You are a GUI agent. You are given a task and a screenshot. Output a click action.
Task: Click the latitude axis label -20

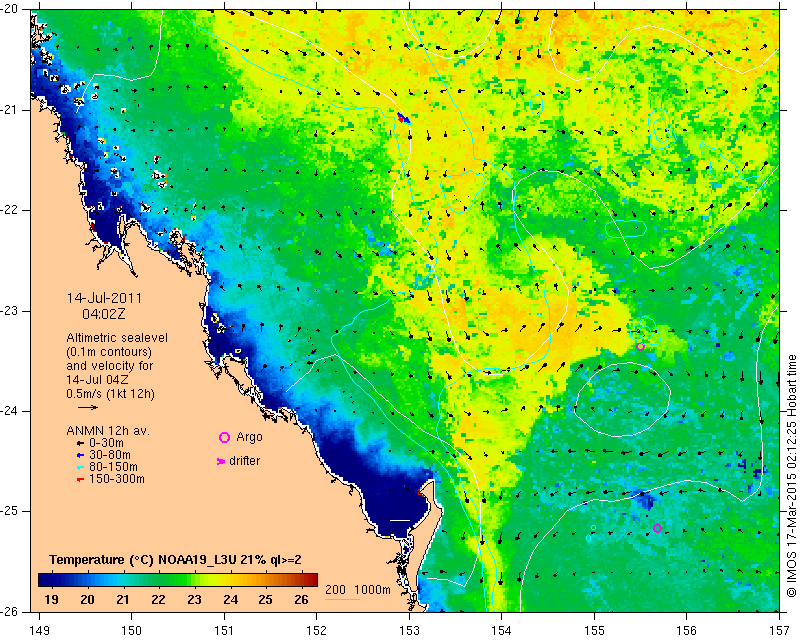(9, 10)
